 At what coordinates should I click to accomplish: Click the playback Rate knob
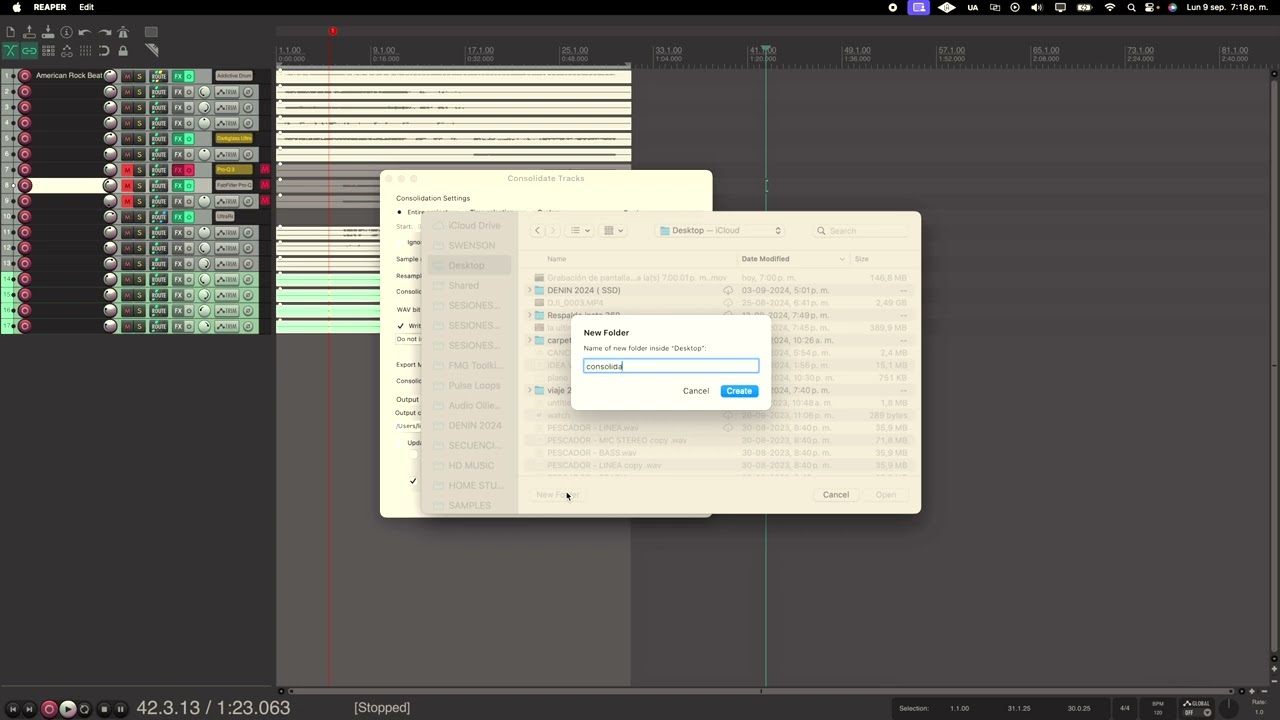(1229, 708)
